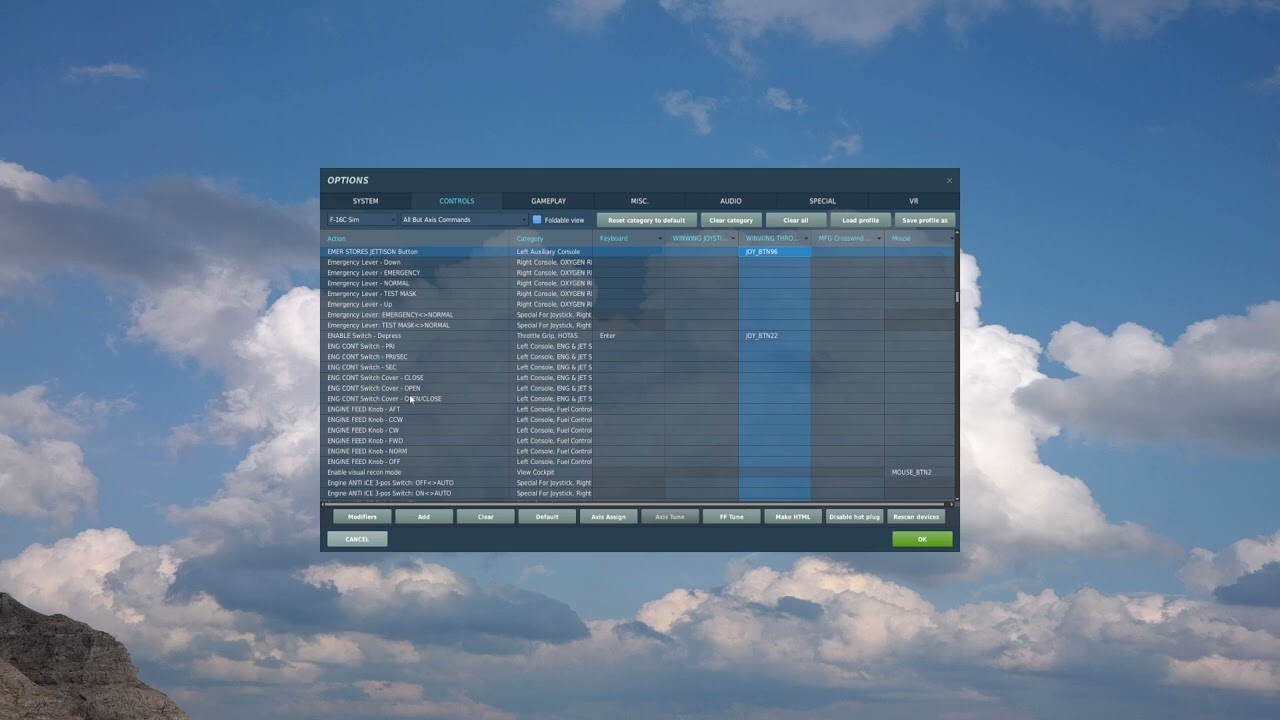Click the Axis Assign button
The image size is (1280, 720).
pos(608,517)
